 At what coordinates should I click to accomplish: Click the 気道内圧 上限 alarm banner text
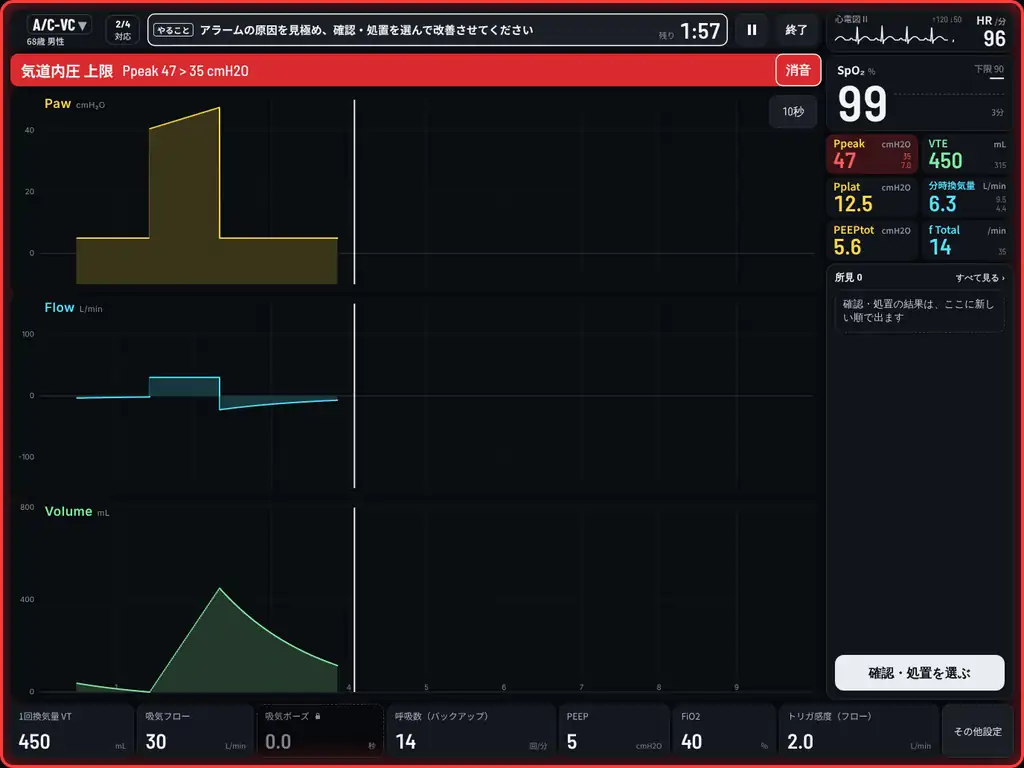(67, 71)
